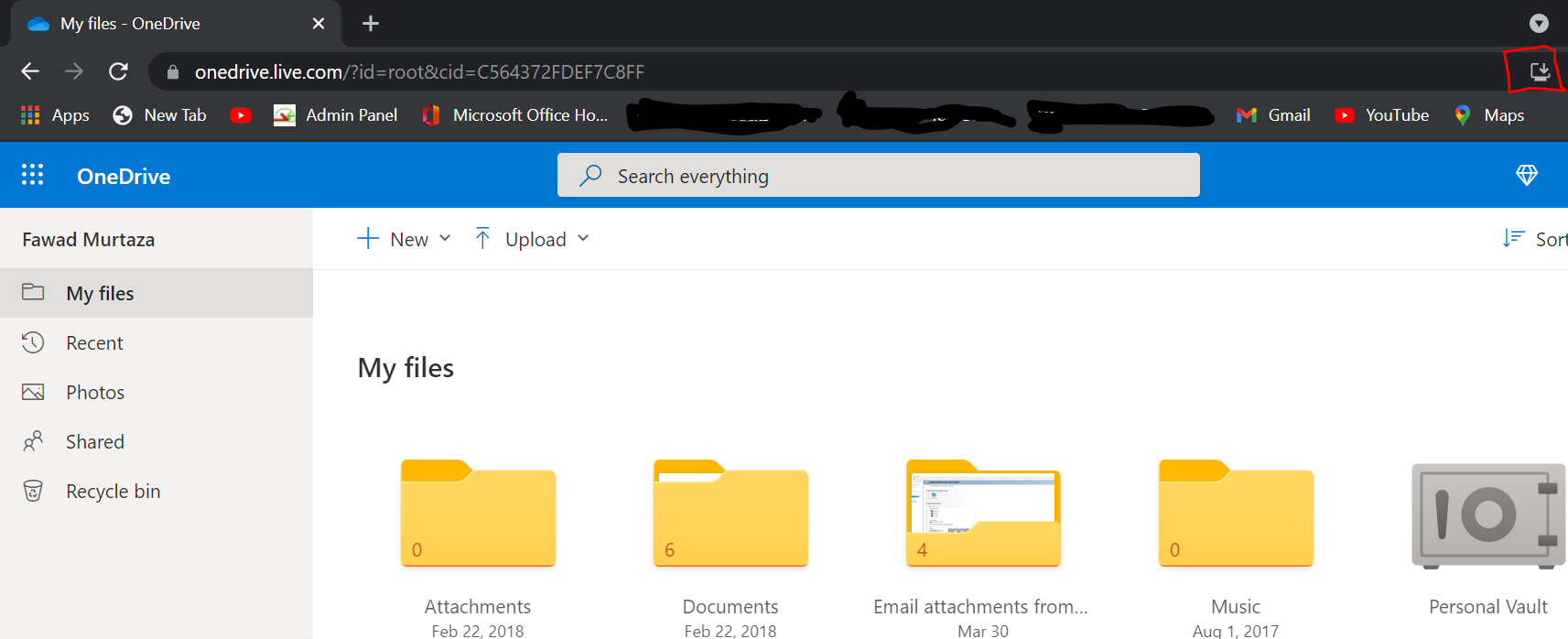Open the Chrome profile dropdown circle
Viewport: 1568px width, 639px height.
point(1540,23)
